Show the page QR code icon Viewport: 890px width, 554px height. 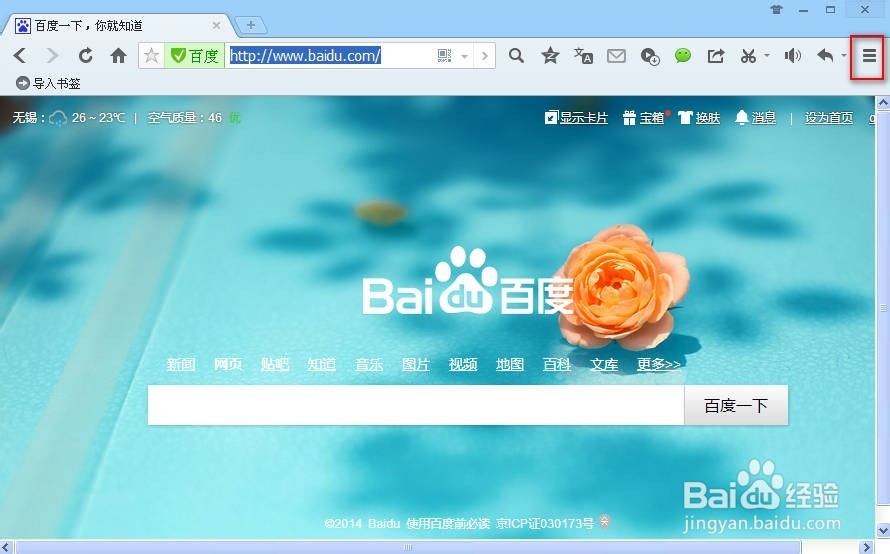(x=444, y=55)
